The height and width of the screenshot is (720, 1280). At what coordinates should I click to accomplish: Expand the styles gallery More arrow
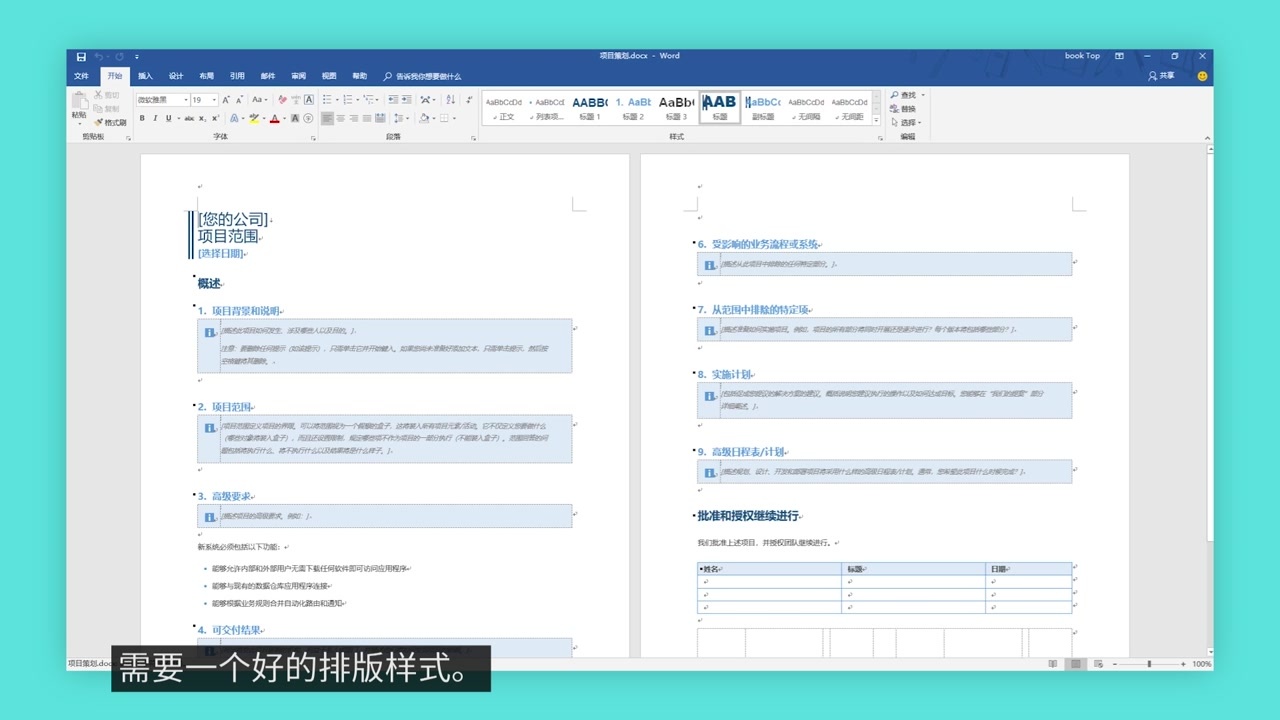tap(877, 121)
